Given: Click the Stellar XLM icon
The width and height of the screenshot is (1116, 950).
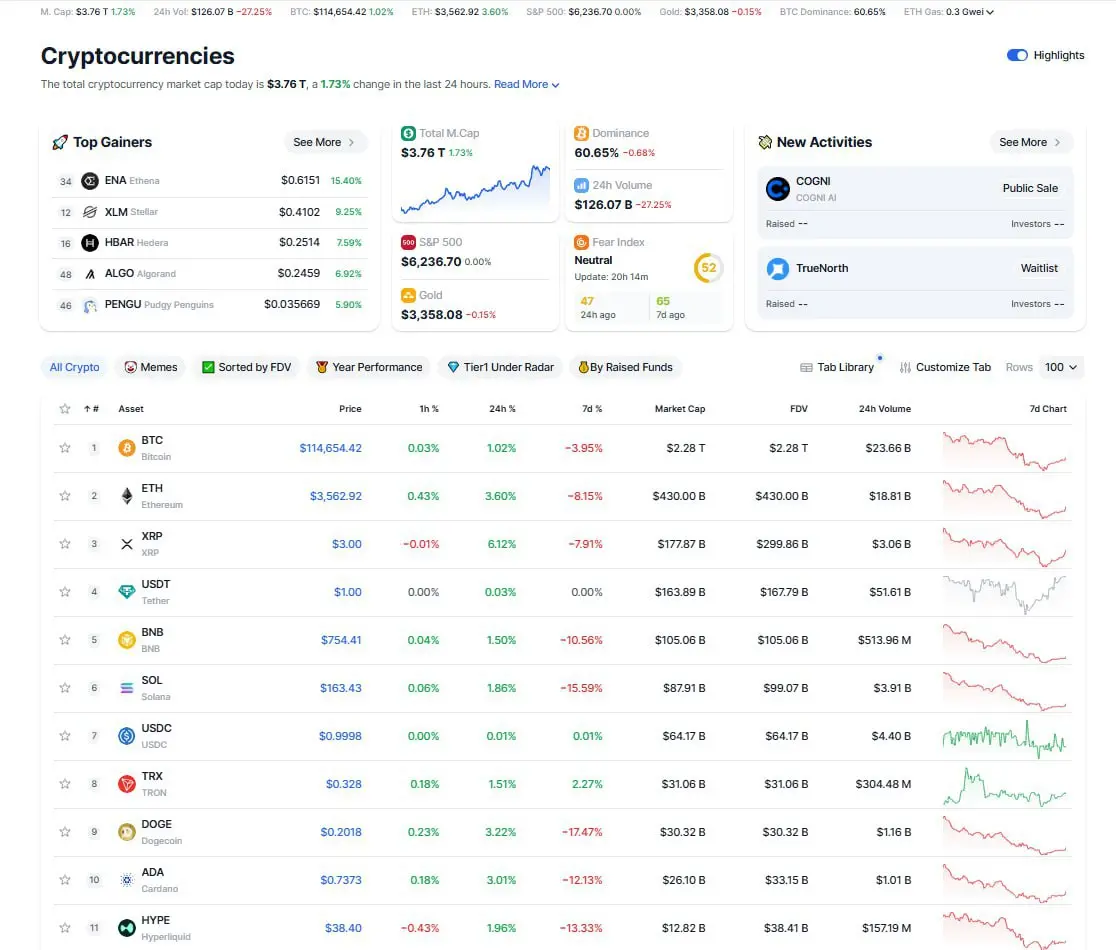Looking at the screenshot, I should [90, 212].
